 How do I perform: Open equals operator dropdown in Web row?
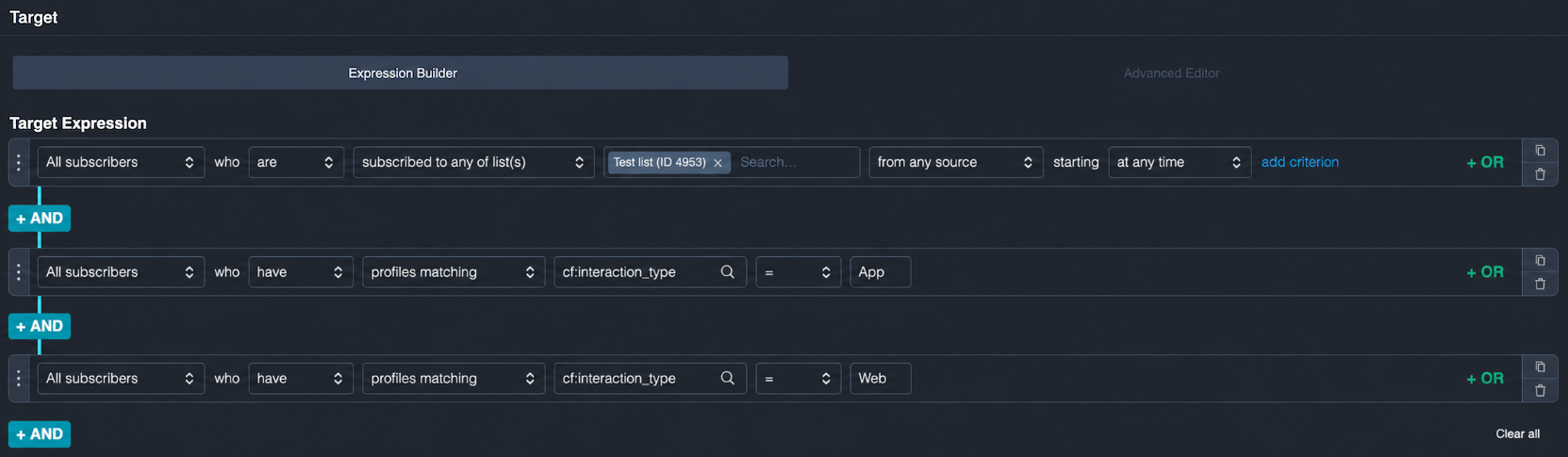(x=798, y=379)
